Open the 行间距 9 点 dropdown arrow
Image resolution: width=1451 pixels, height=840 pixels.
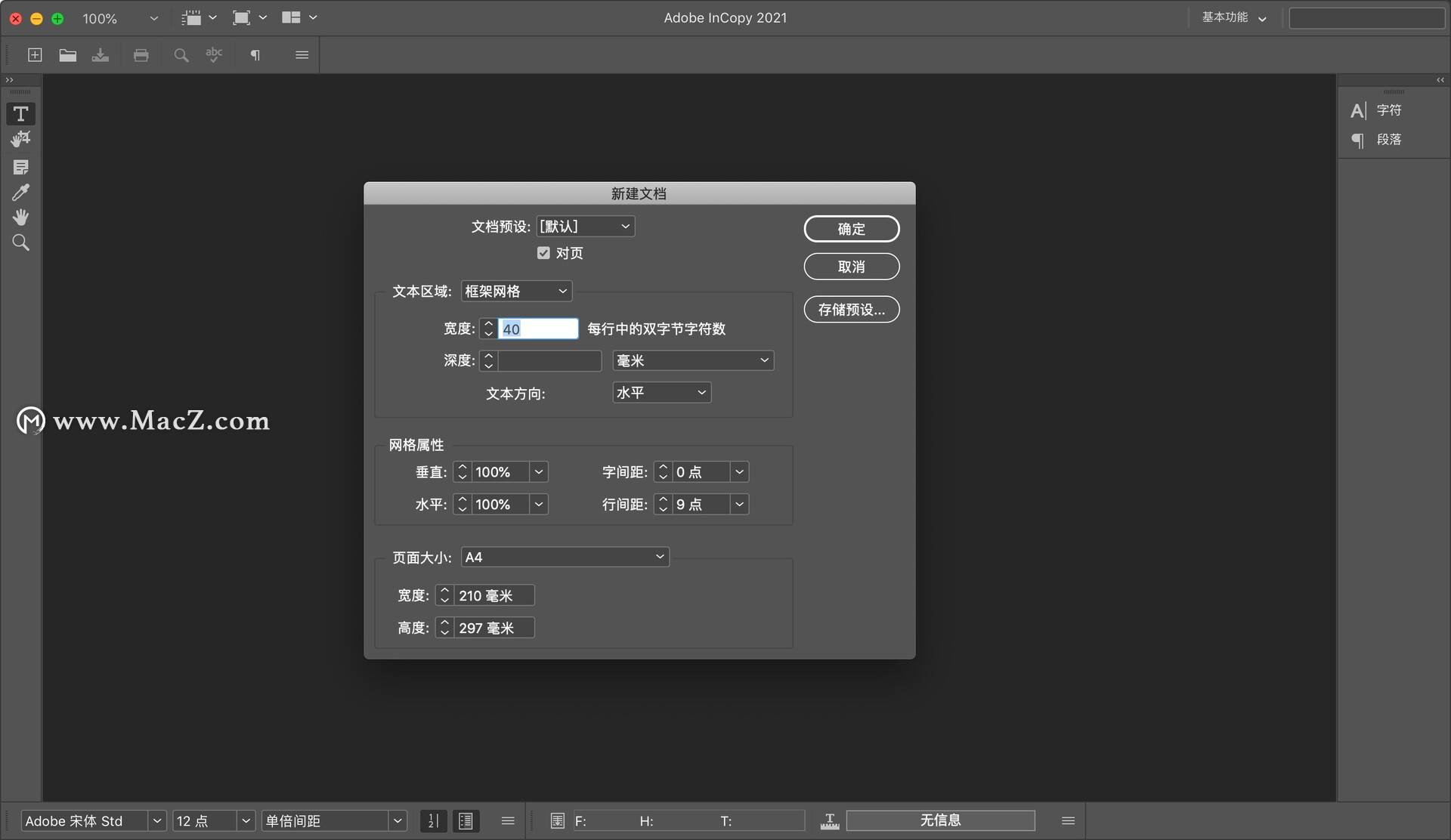pos(740,505)
